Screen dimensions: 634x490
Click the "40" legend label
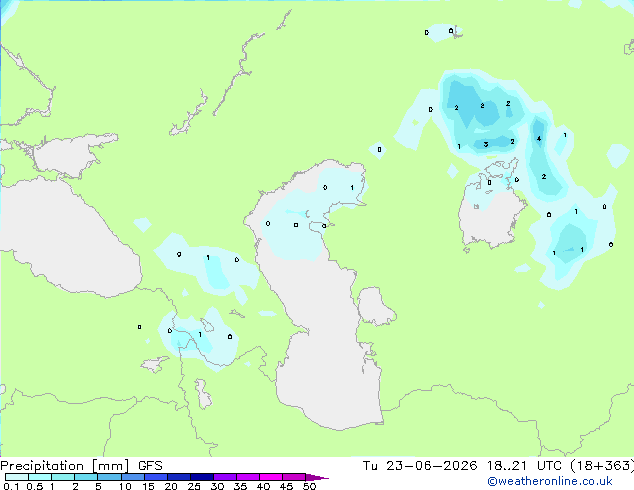click(263, 486)
